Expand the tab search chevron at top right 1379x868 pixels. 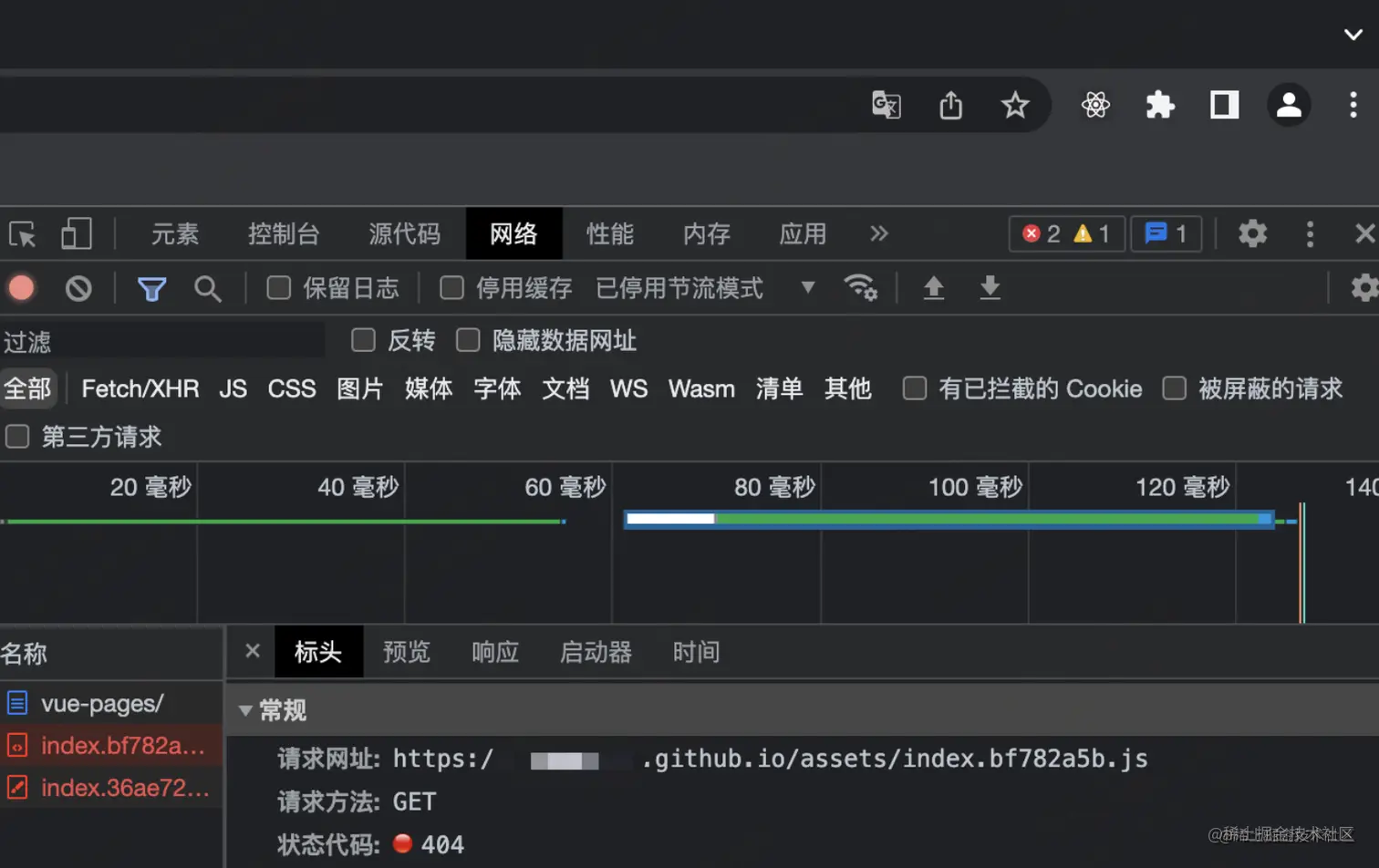click(1353, 35)
